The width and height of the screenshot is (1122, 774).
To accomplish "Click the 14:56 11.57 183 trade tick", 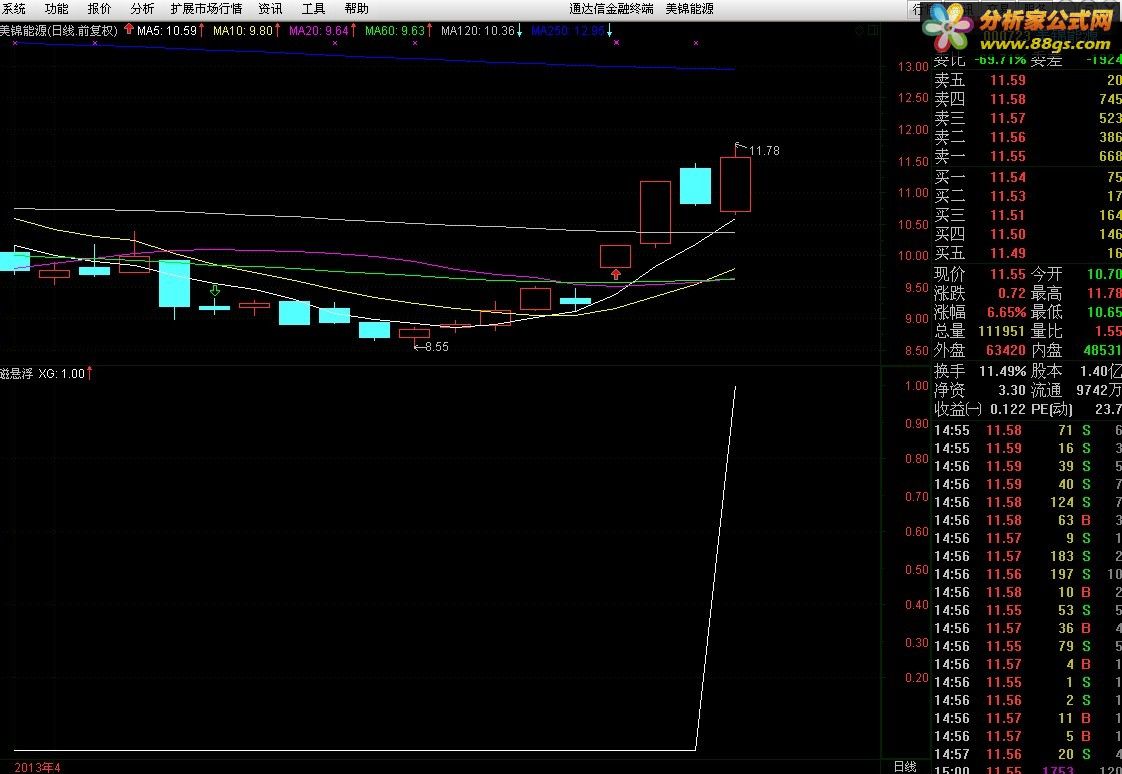I will (1028, 556).
